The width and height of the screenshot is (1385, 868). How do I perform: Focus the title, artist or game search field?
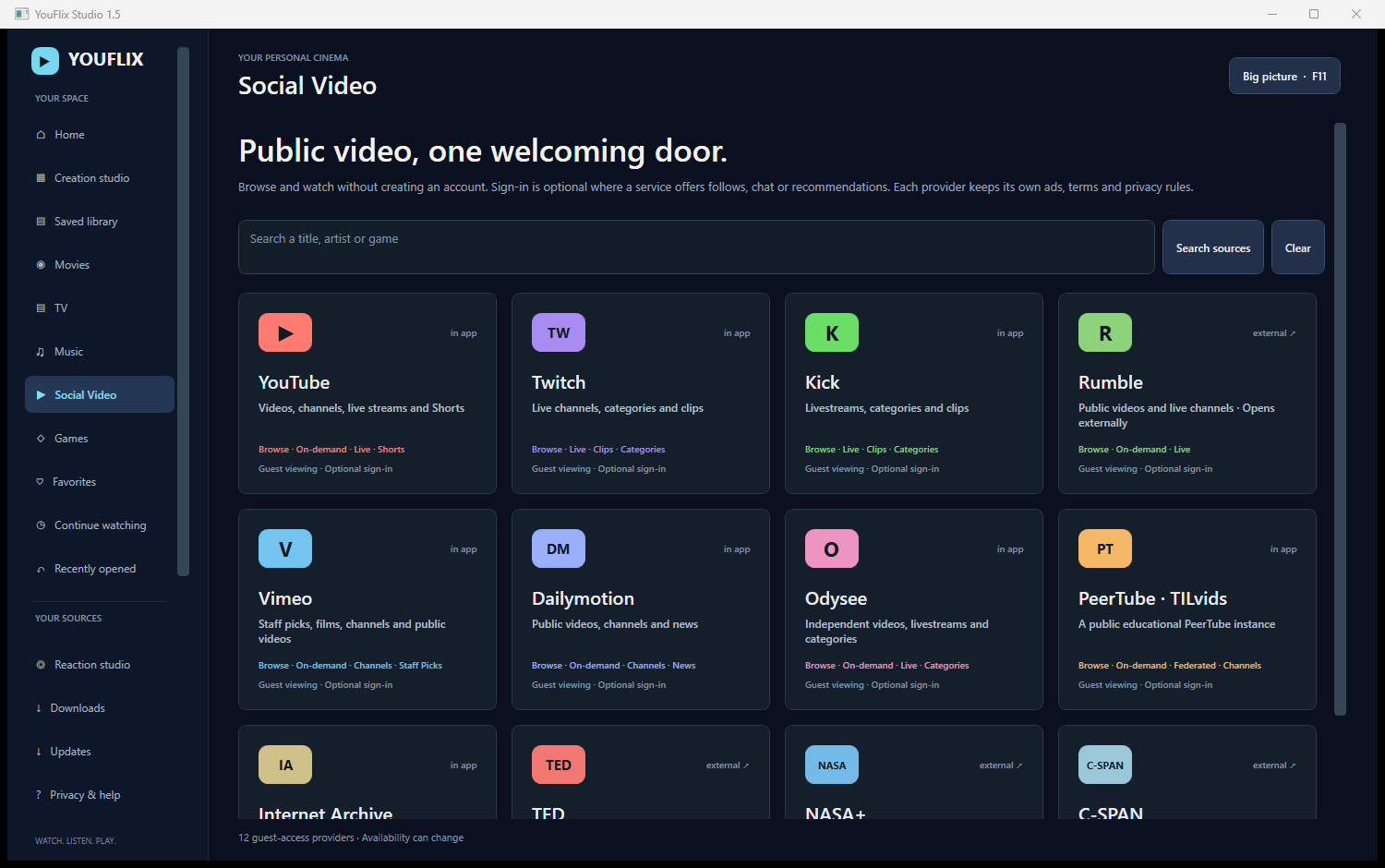coord(696,247)
